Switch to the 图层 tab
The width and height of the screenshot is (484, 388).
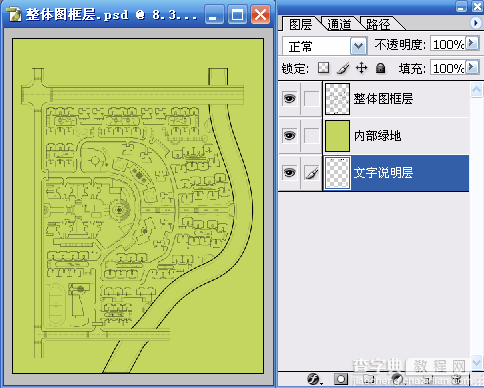point(301,24)
